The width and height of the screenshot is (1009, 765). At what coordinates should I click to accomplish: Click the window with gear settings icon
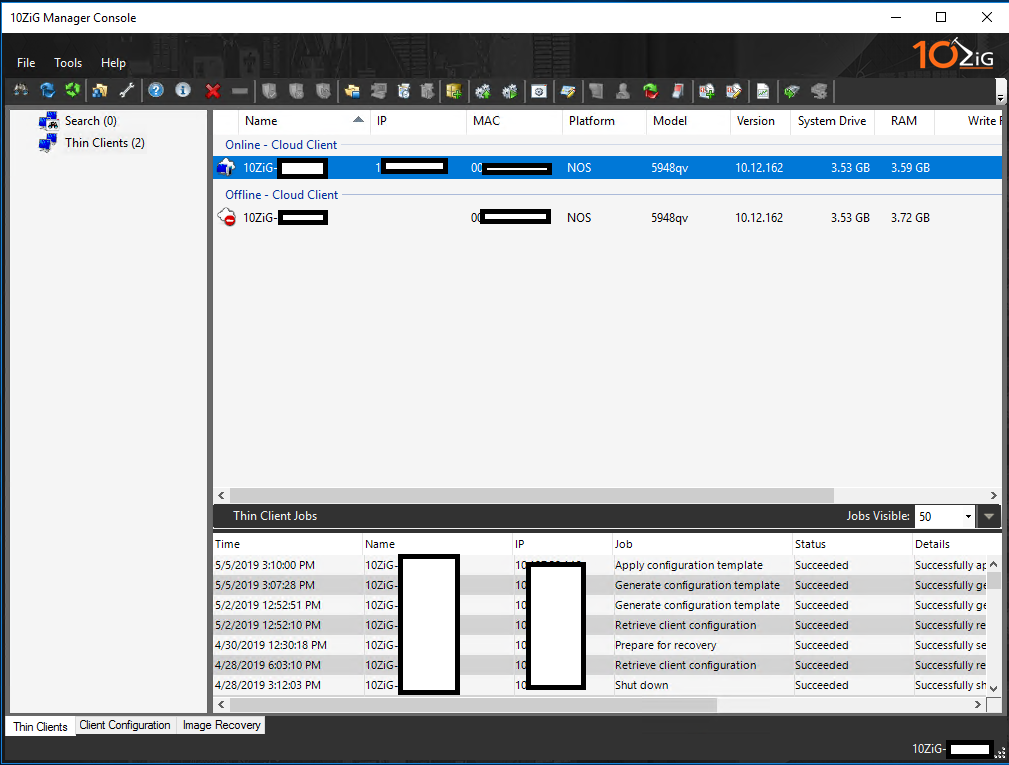(x=539, y=91)
